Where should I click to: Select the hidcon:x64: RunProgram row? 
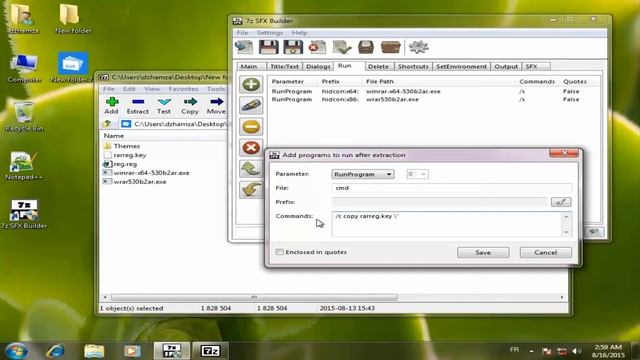point(433,91)
